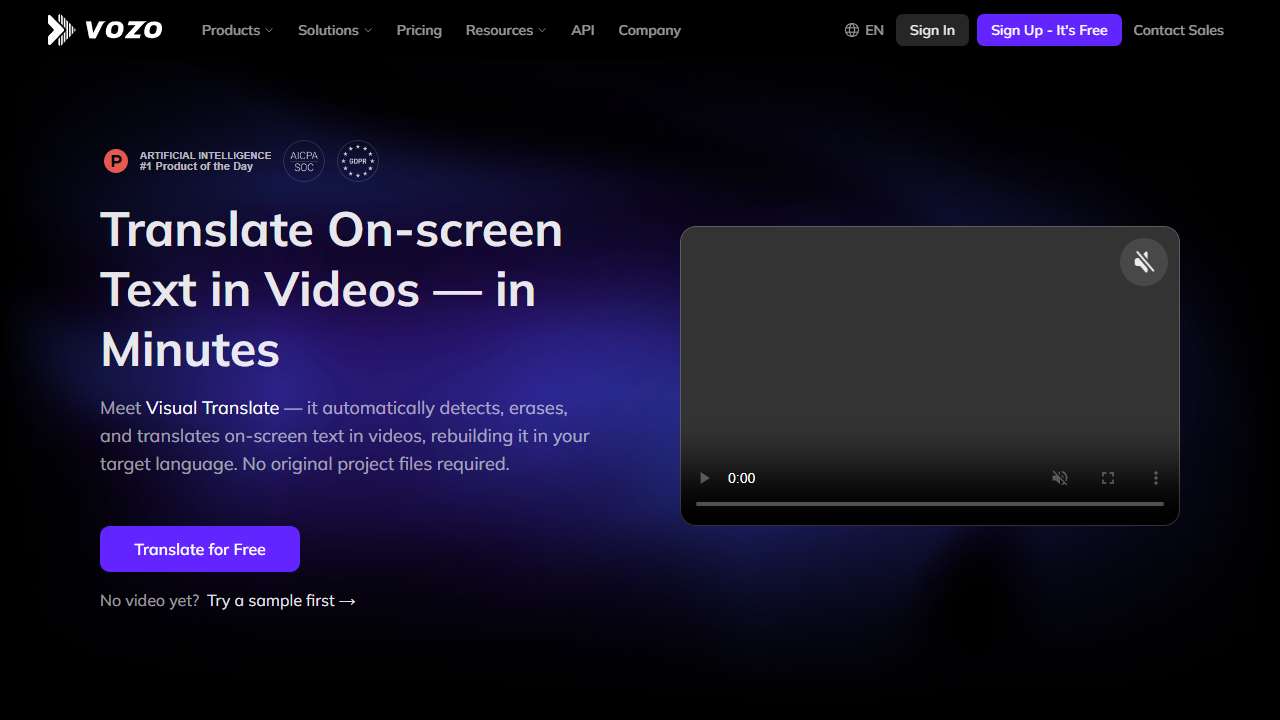Click the Vozo logo icon
This screenshot has height=720, width=1280.
pyautogui.click(x=61, y=30)
